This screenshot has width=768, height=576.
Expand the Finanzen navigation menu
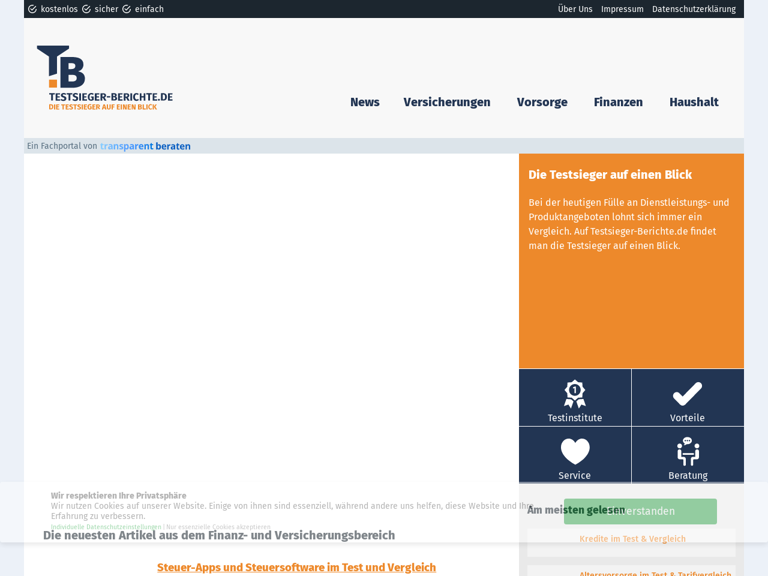click(x=618, y=102)
